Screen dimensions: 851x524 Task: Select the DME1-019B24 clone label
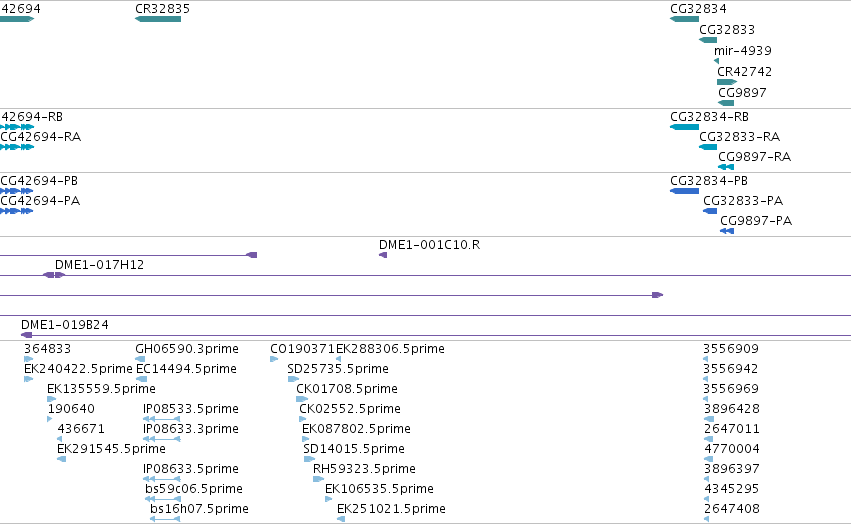65,325
